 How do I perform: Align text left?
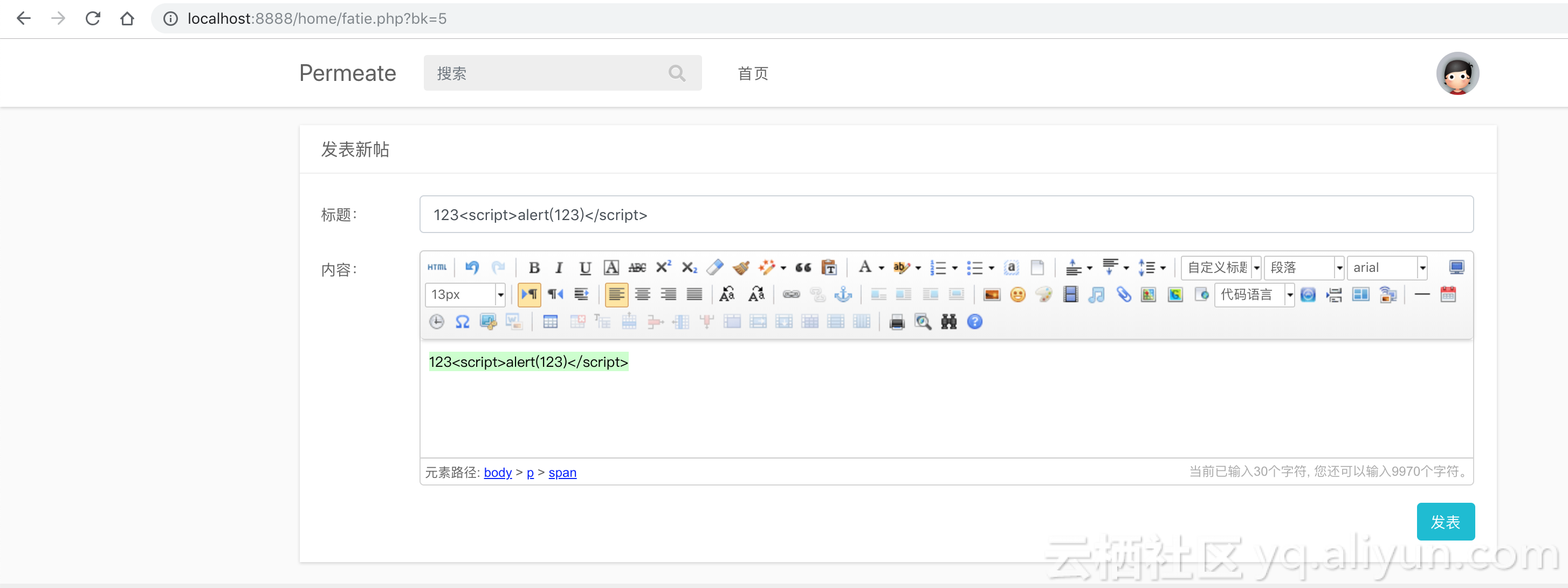(x=616, y=295)
